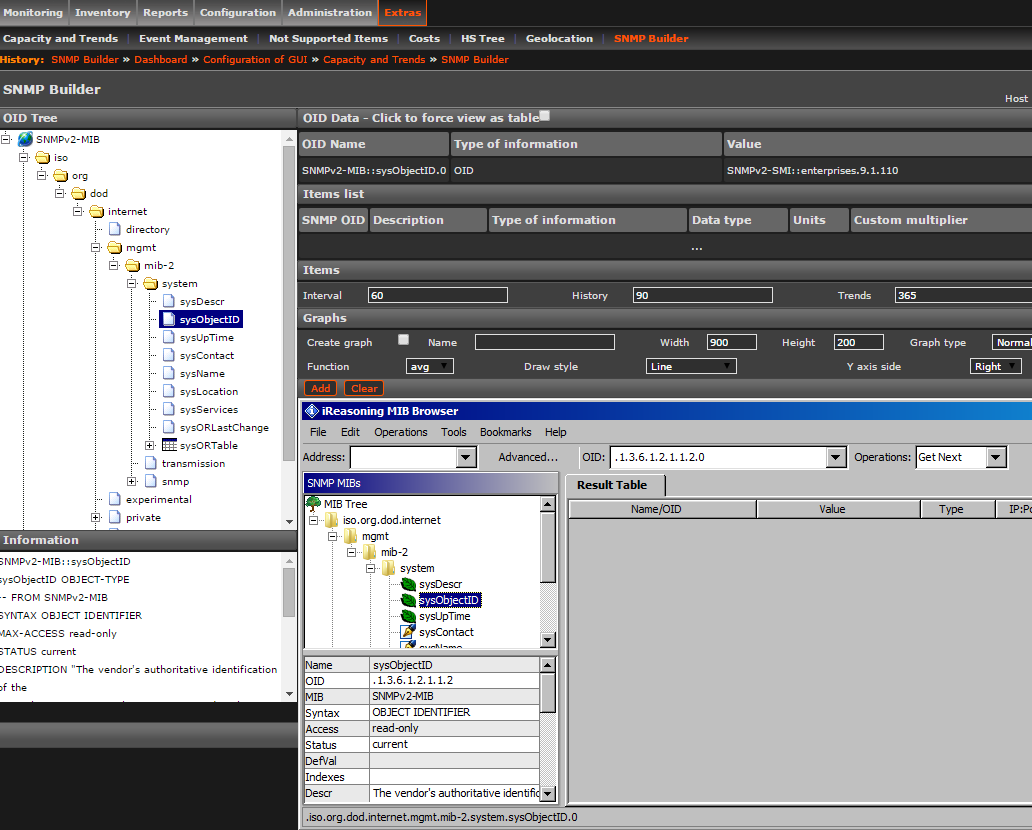Click the MIB Tree root tree icon
Viewport: 1032px width, 830px height.
click(313, 504)
